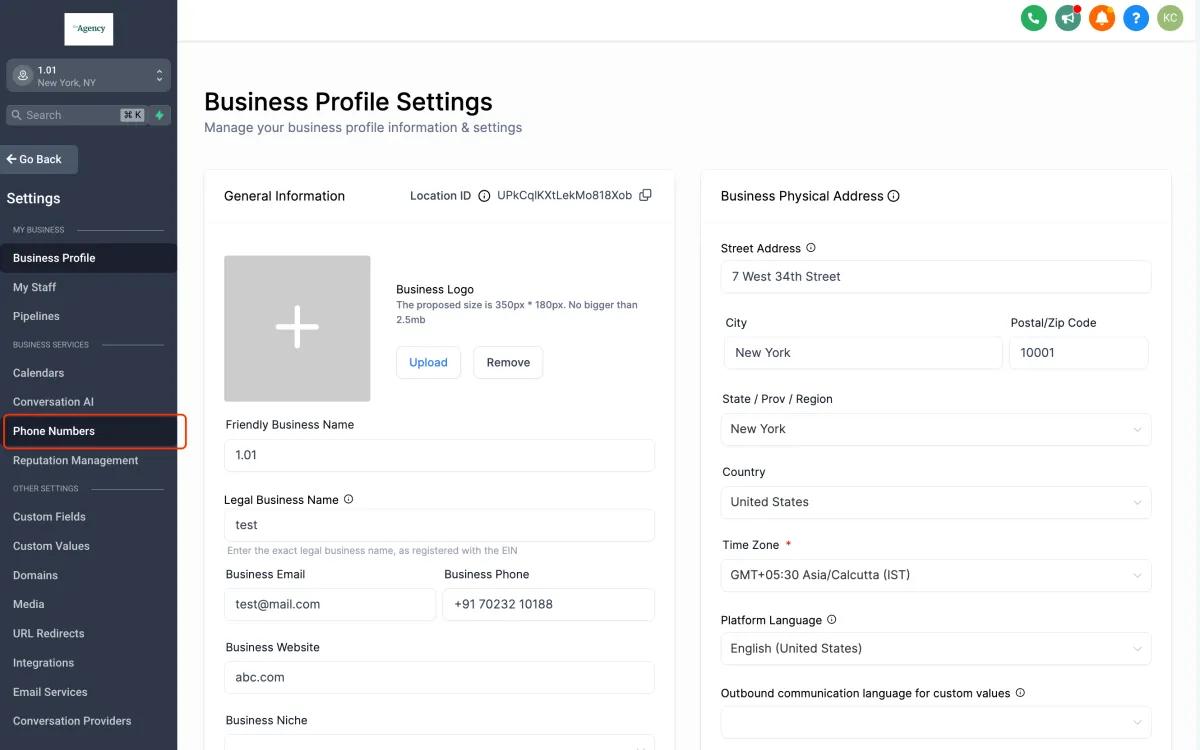Expand the Time Zone dropdown

[x=935, y=575]
